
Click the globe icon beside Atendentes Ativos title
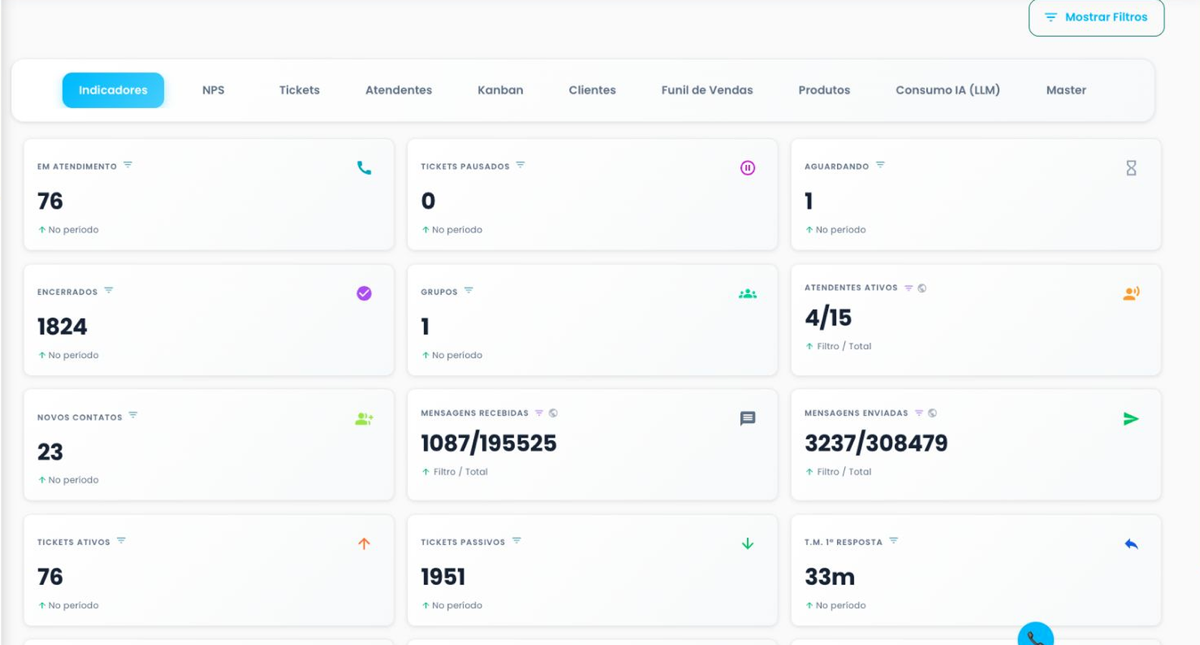click(x=922, y=288)
